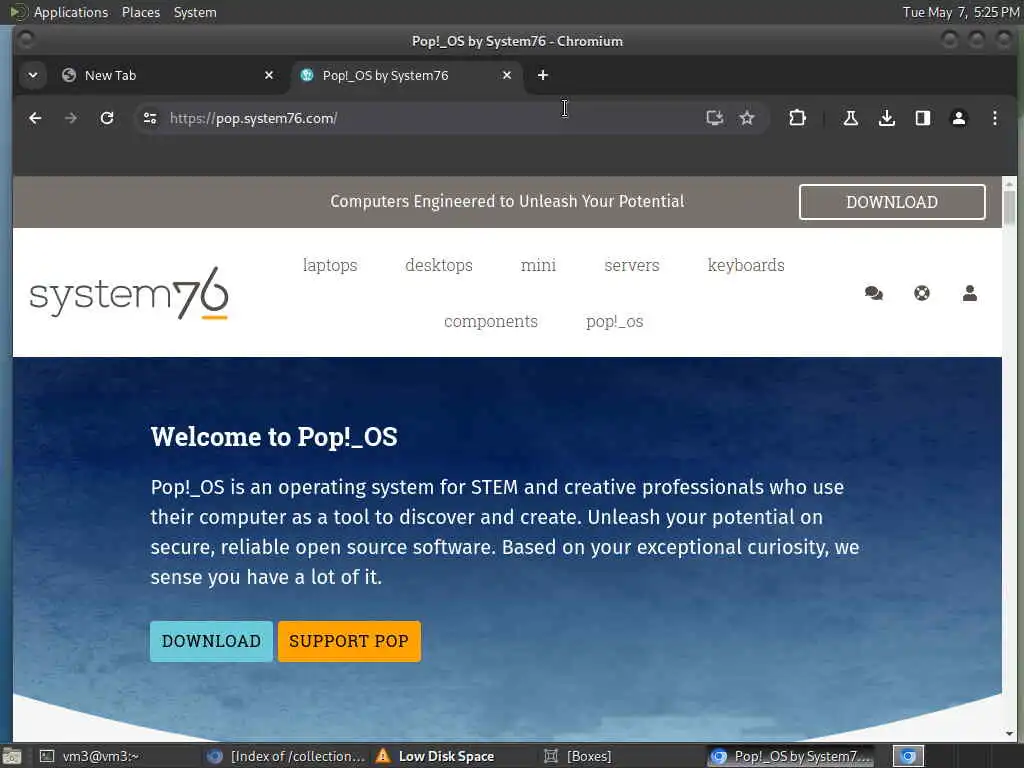Open the keyboards navigation link

tap(746, 265)
